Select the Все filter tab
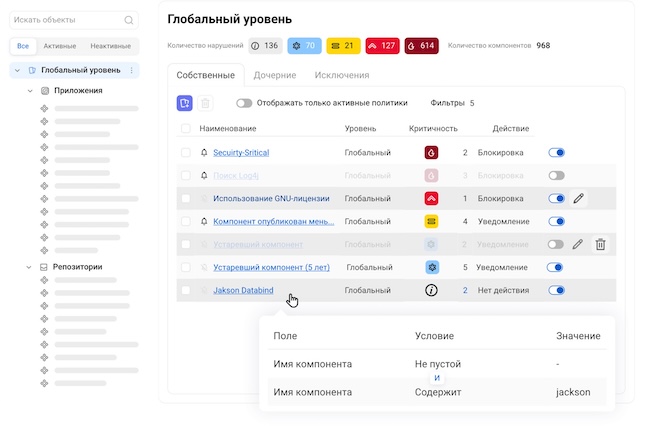The height and width of the screenshot is (426, 650). 23,46
